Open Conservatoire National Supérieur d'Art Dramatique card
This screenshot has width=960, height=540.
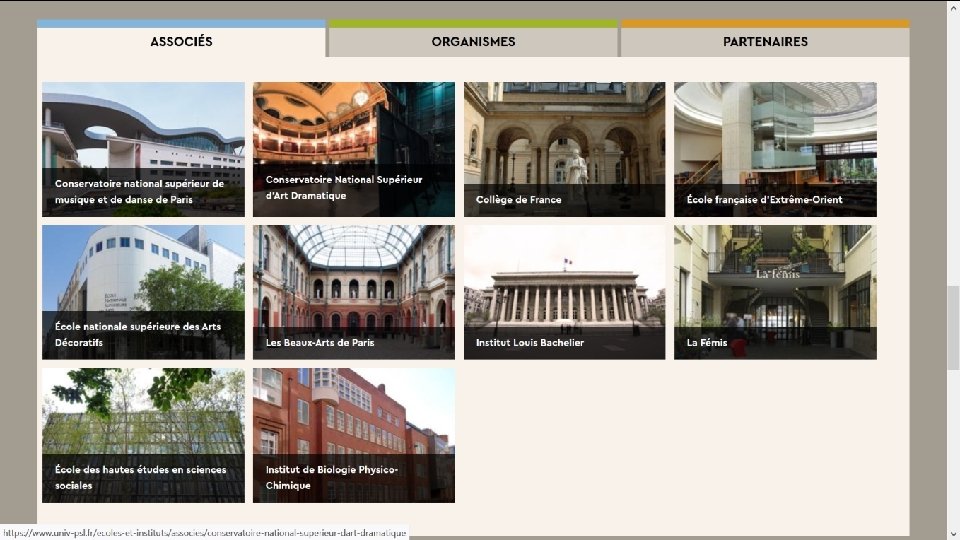point(354,149)
